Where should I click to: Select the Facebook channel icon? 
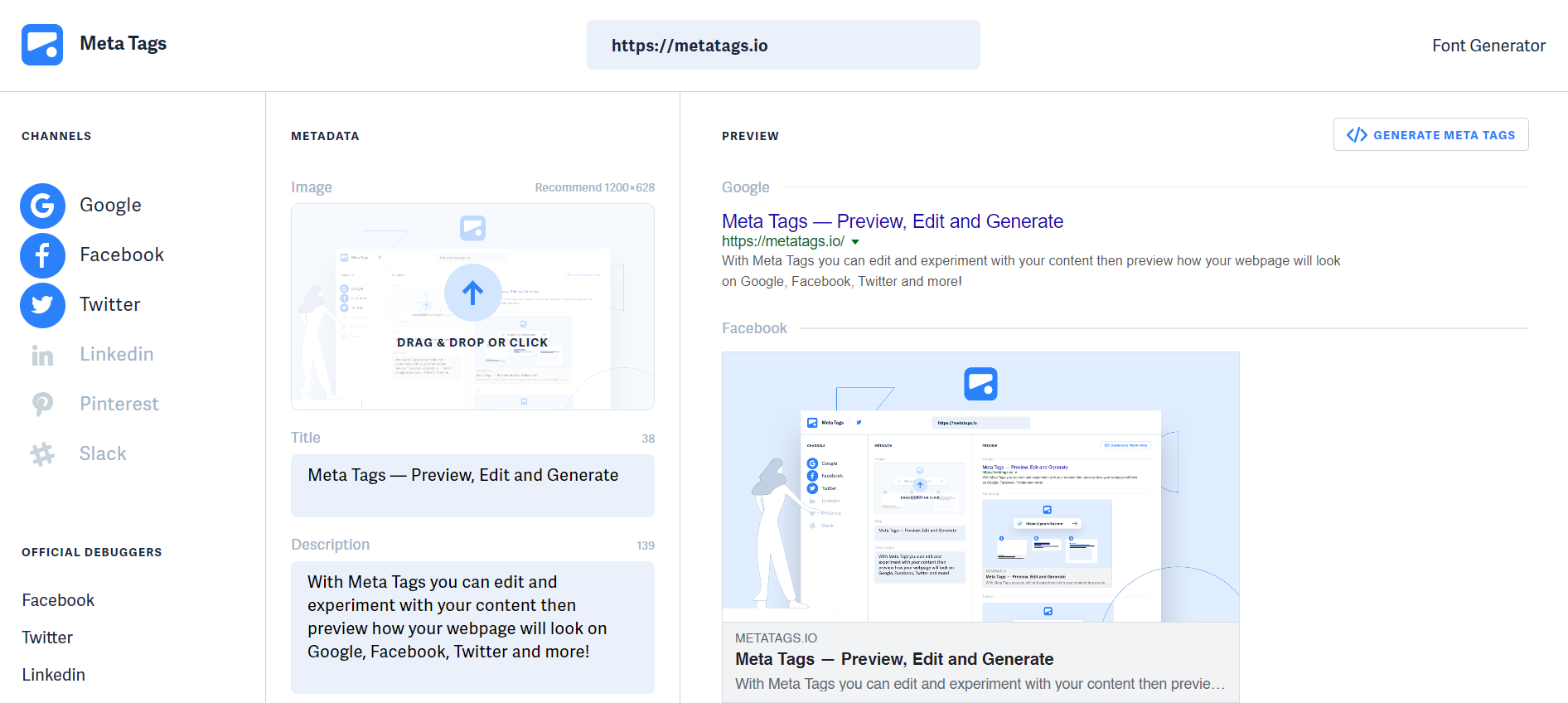42,255
